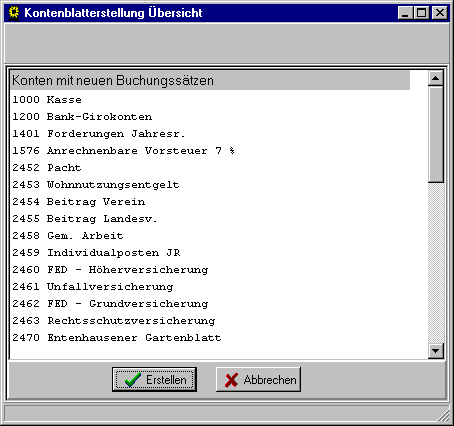Click the Erstellen button
Screen dimensions: 454x426
pyautogui.click(x=154, y=379)
